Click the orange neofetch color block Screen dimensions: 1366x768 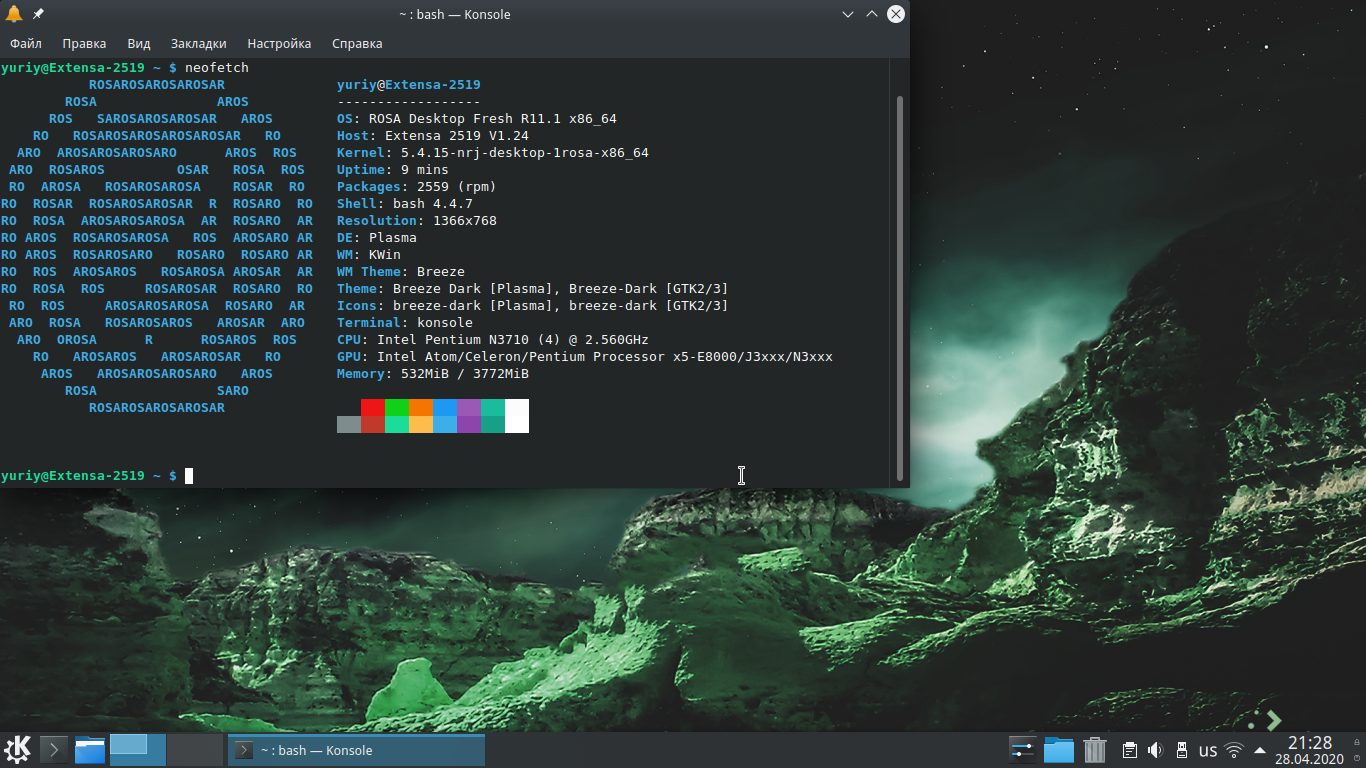coord(421,408)
